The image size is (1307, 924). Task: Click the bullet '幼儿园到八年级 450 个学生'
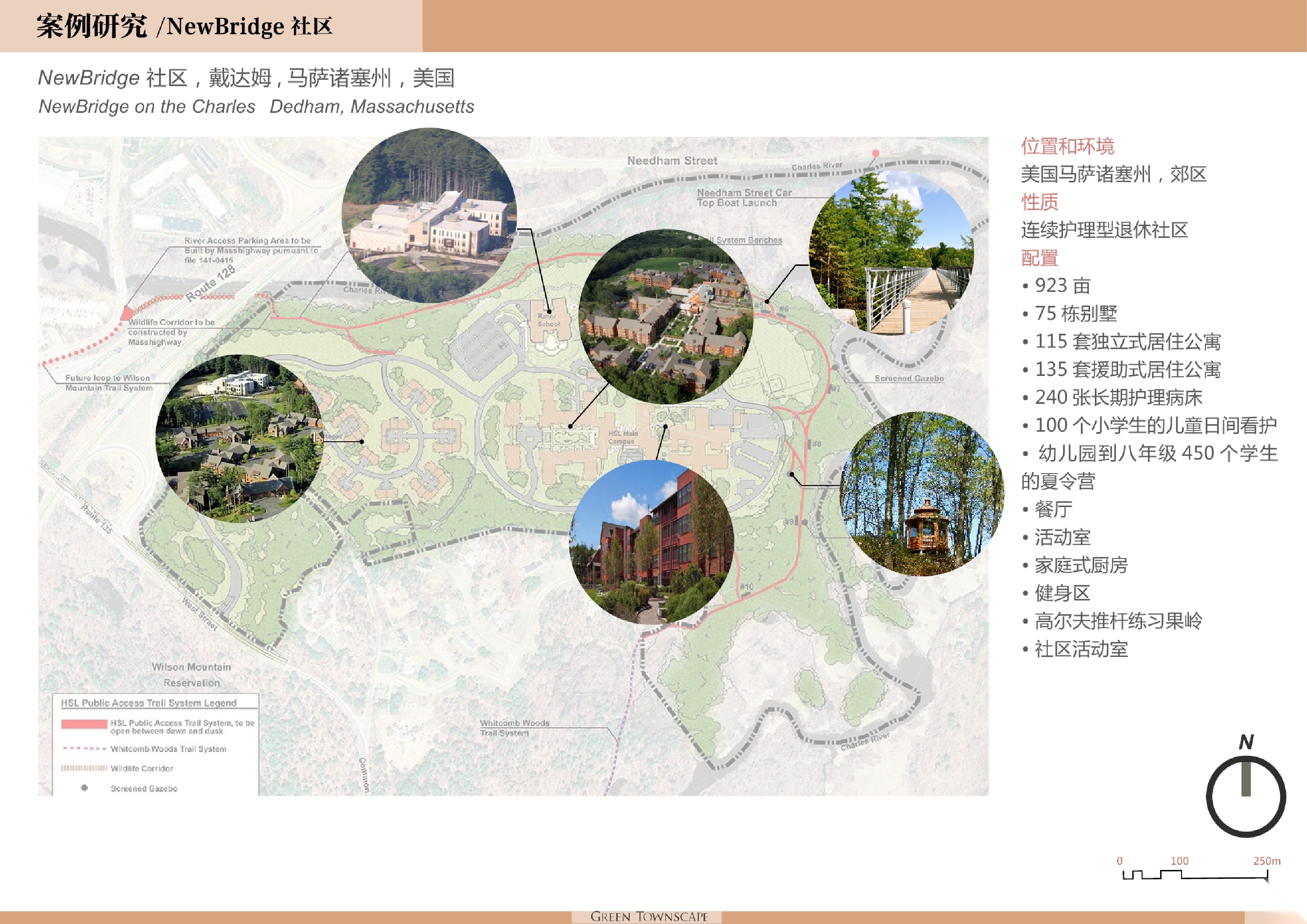point(1150,453)
